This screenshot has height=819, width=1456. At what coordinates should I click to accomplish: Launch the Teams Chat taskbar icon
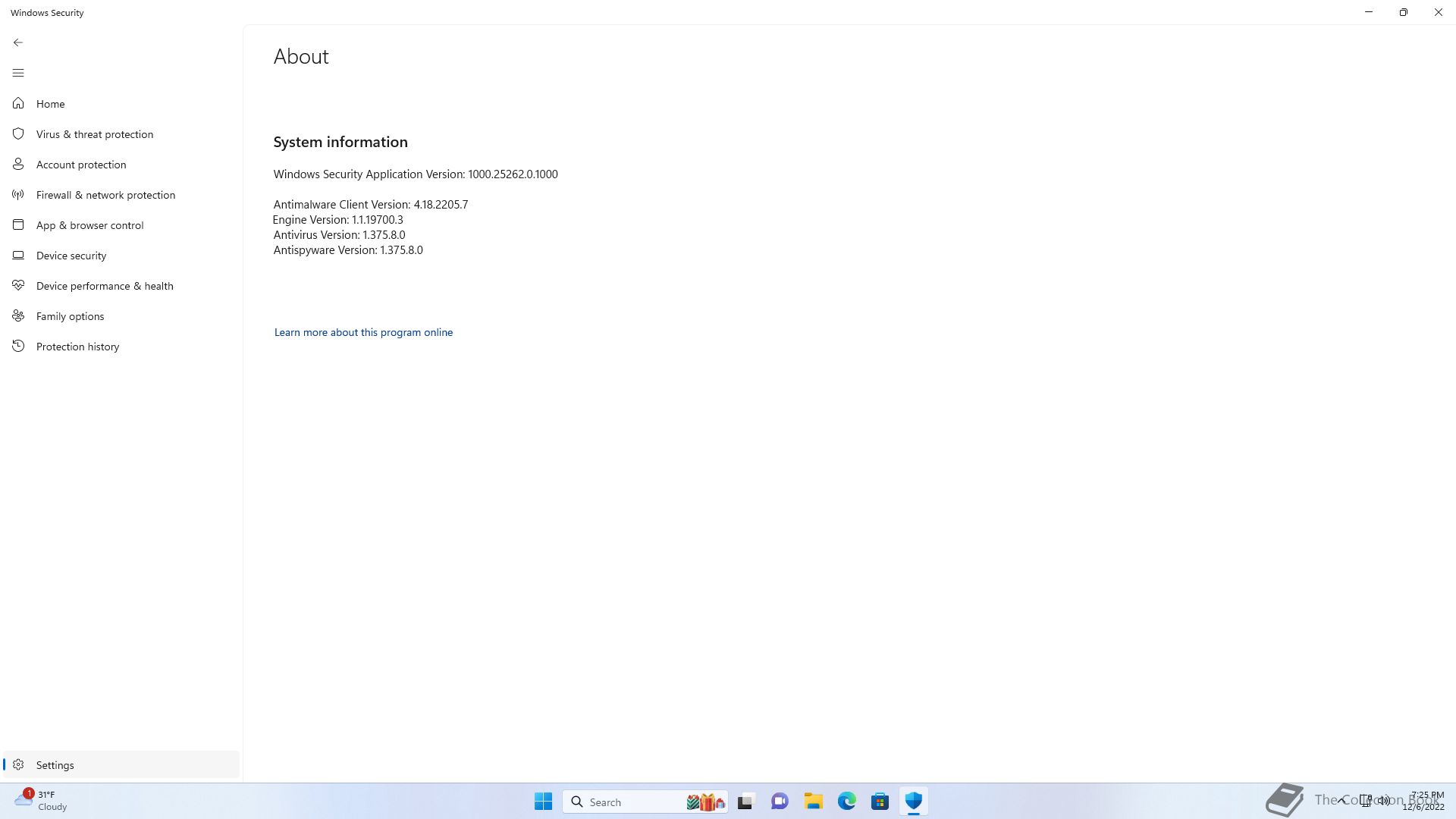point(780,802)
